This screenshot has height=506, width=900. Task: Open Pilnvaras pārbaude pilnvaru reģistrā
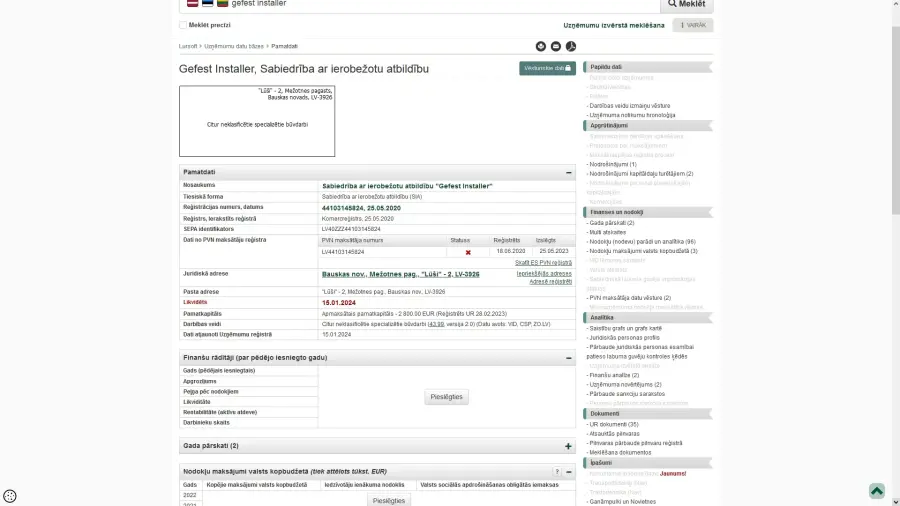635,443
